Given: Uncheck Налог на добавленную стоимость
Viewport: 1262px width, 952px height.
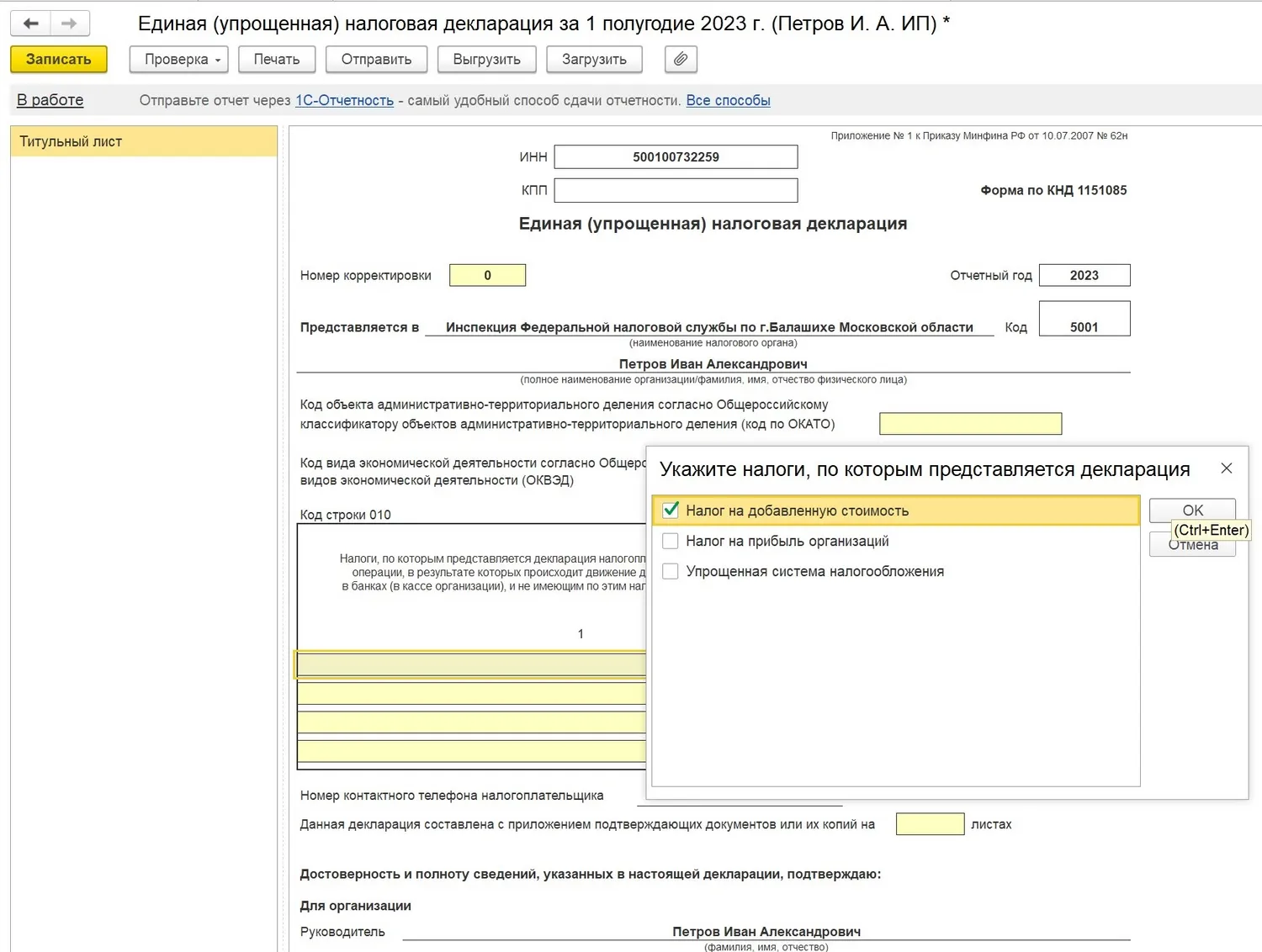Looking at the screenshot, I should pyautogui.click(x=671, y=510).
